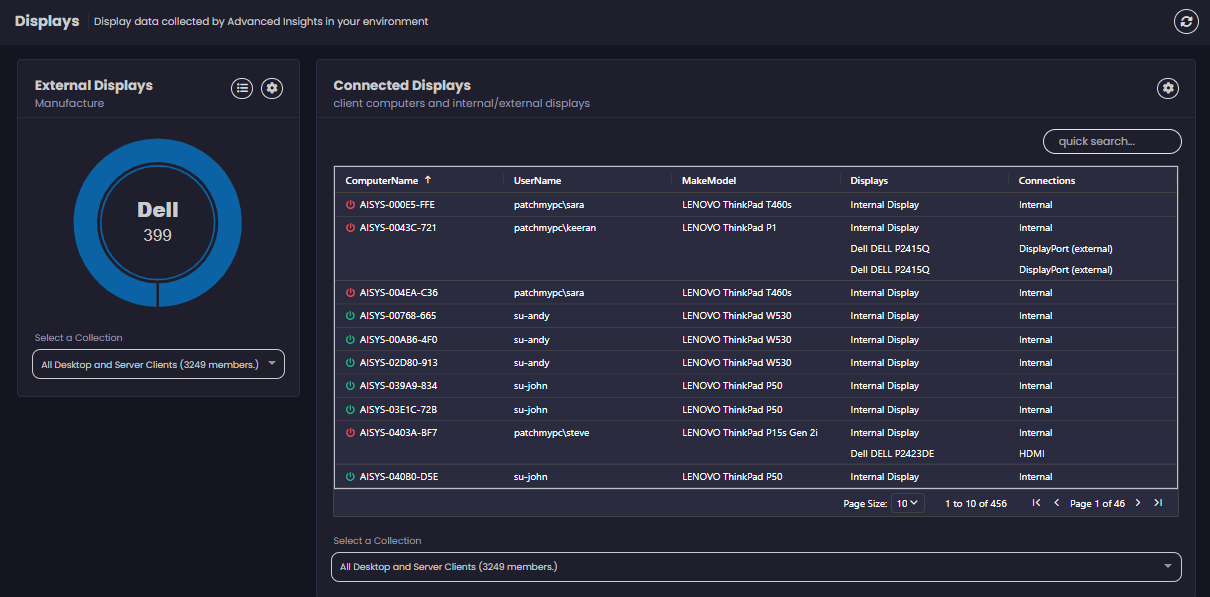Select the AISYS-0403A-BF7 computer row

[x=398, y=433]
